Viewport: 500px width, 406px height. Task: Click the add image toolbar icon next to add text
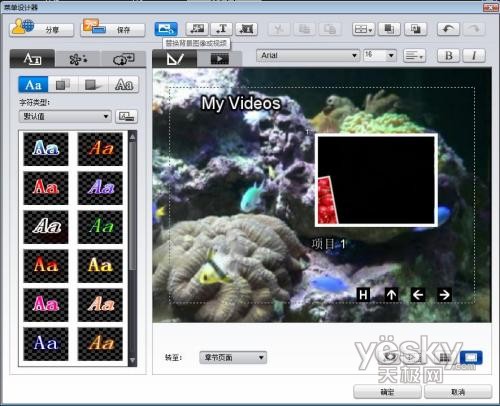click(247, 29)
